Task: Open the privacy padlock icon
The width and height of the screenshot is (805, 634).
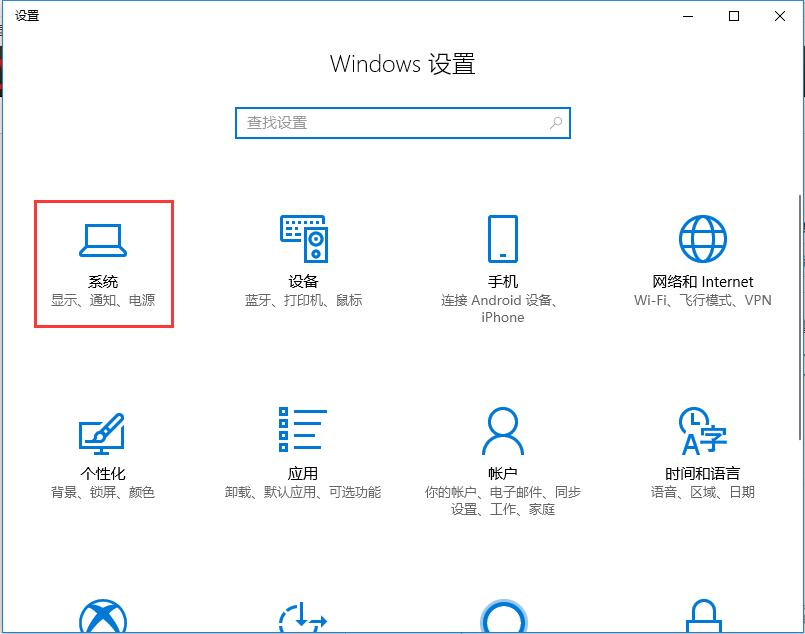Action: [x=703, y=616]
